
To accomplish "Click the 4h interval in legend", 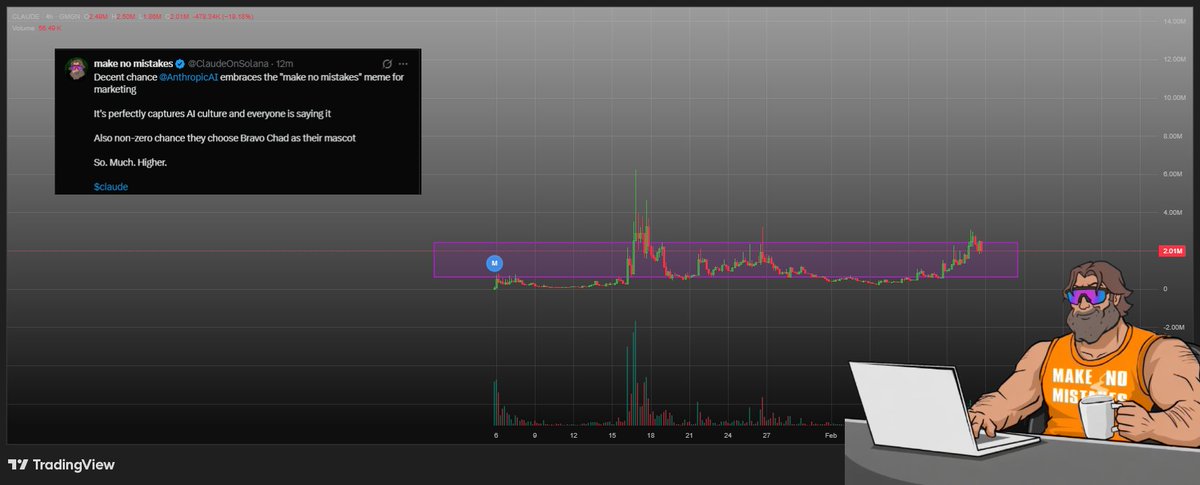I will [x=49, y=18].
